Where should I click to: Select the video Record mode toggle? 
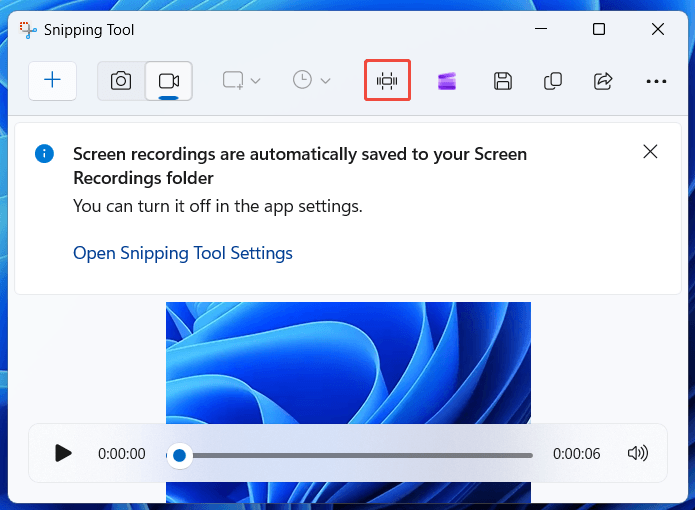click(x=168, y=81)
